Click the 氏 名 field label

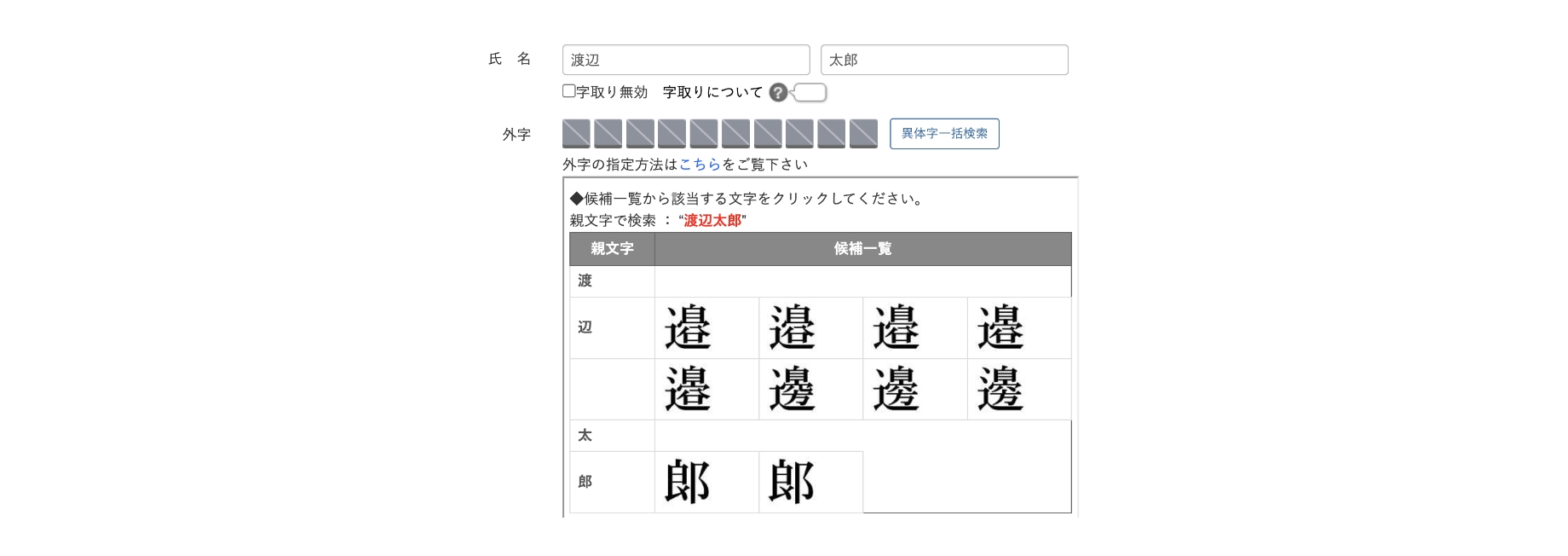[510, 59]
